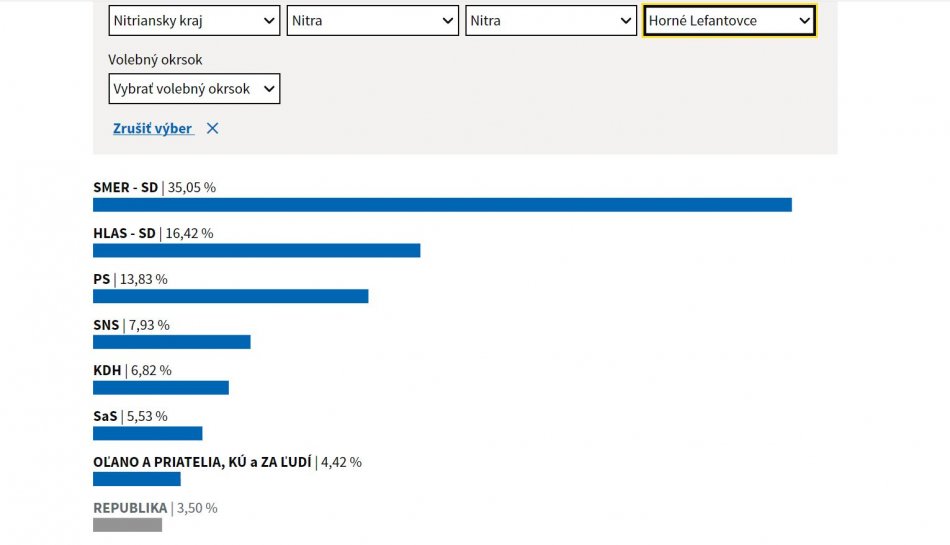Image resolution: width=950 pixels, height=545 pixels.
Task: Click the Volebný okrsok field label
Action: (x=155, y=59)
